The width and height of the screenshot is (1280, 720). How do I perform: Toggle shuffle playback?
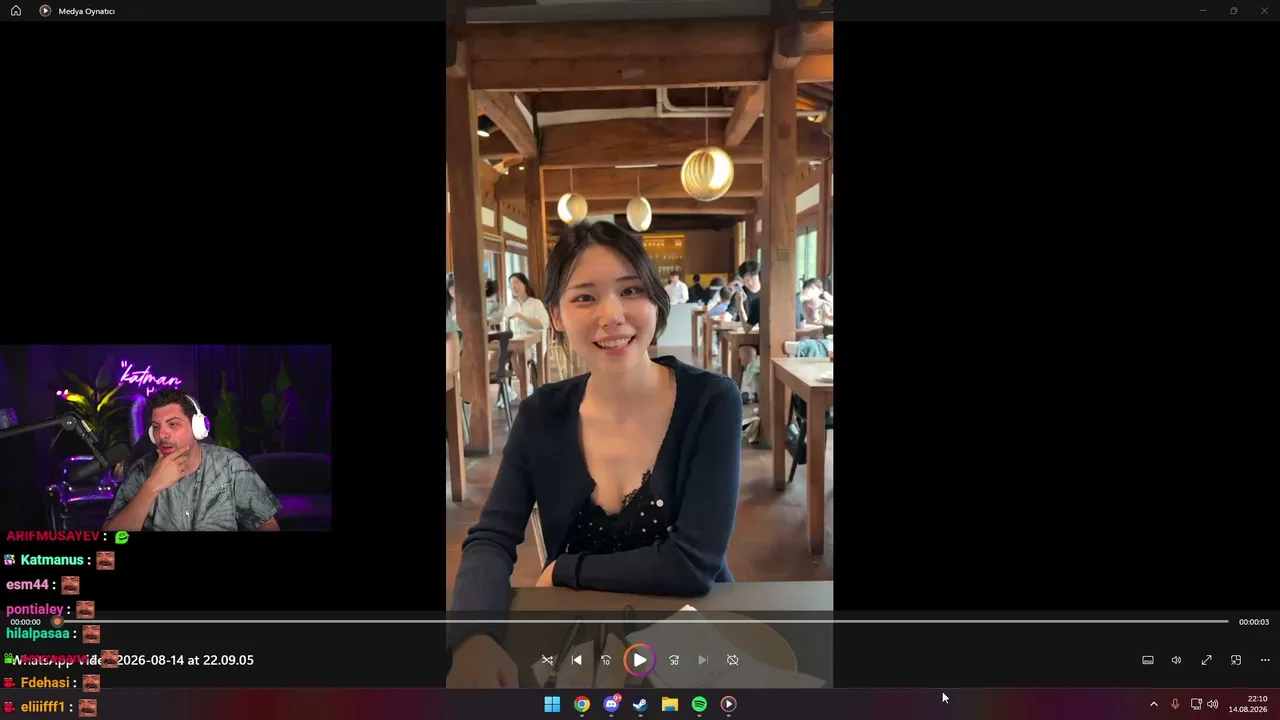click(x=547, y=660)
